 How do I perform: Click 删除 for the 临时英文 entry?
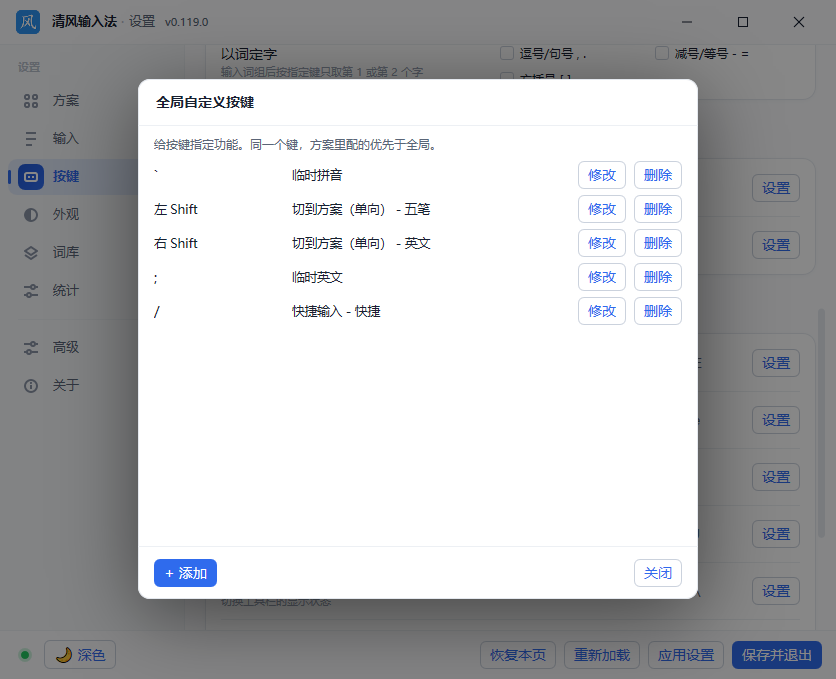click(x=657, y=277)
